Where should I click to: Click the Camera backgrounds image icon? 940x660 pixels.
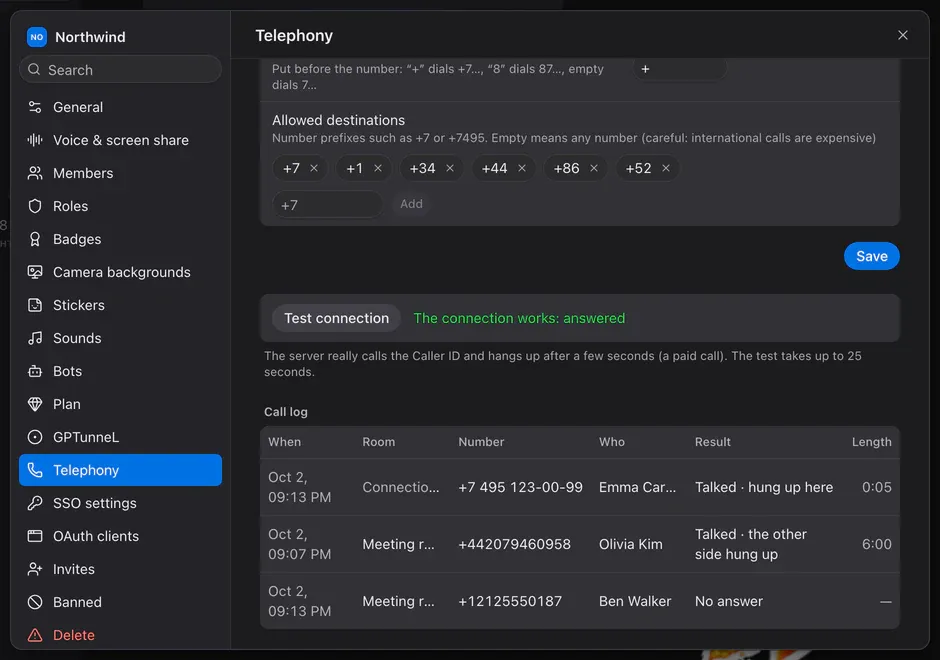click(35, 272)
